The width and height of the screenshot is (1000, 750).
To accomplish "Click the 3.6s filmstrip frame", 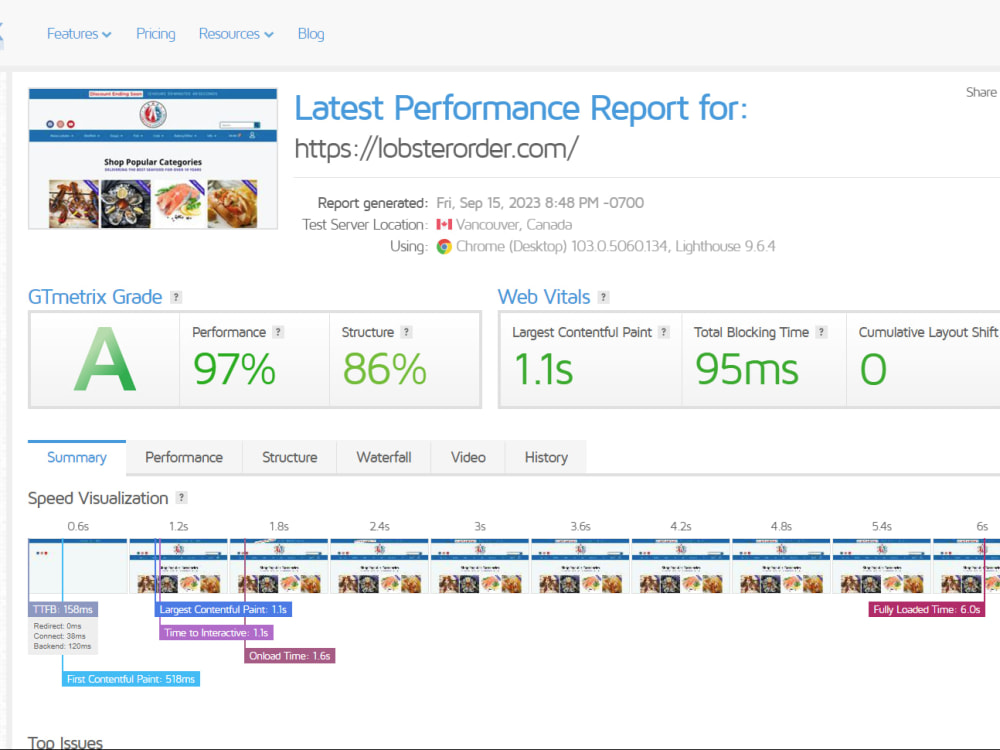I will (580, 566).
